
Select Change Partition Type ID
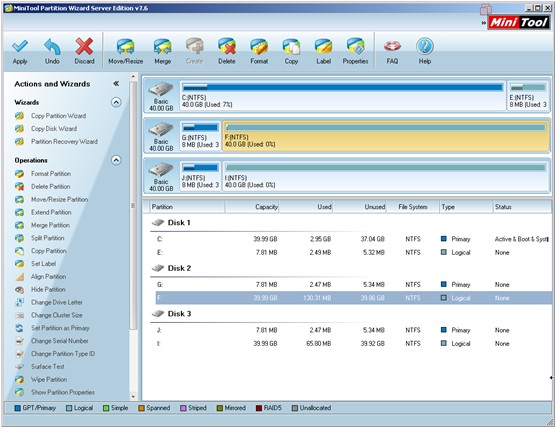pos(63,354)
